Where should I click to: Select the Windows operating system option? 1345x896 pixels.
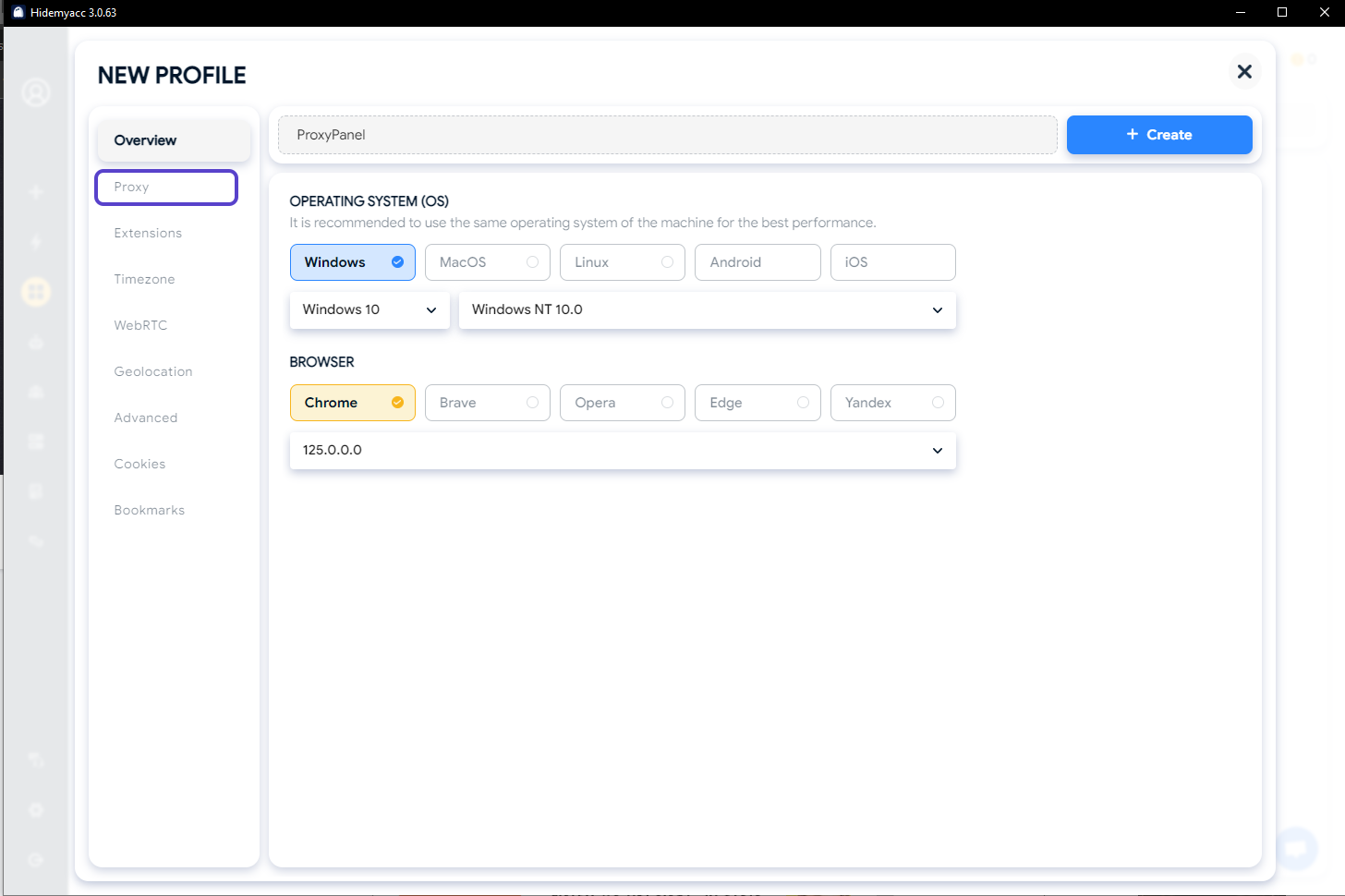[352, 262]
